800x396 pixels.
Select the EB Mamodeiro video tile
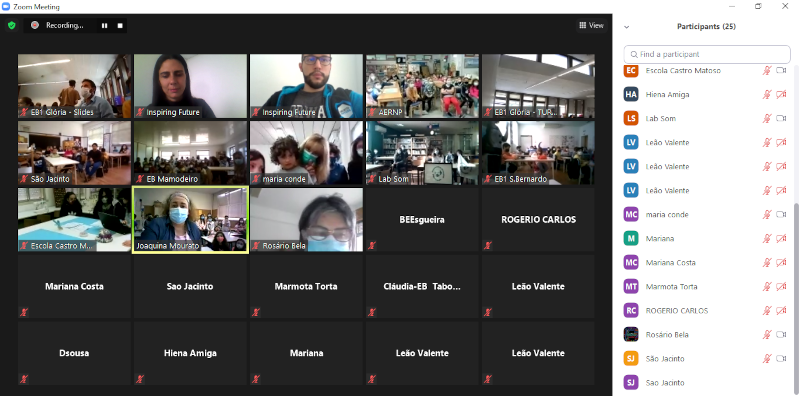(x=190, y=153)
